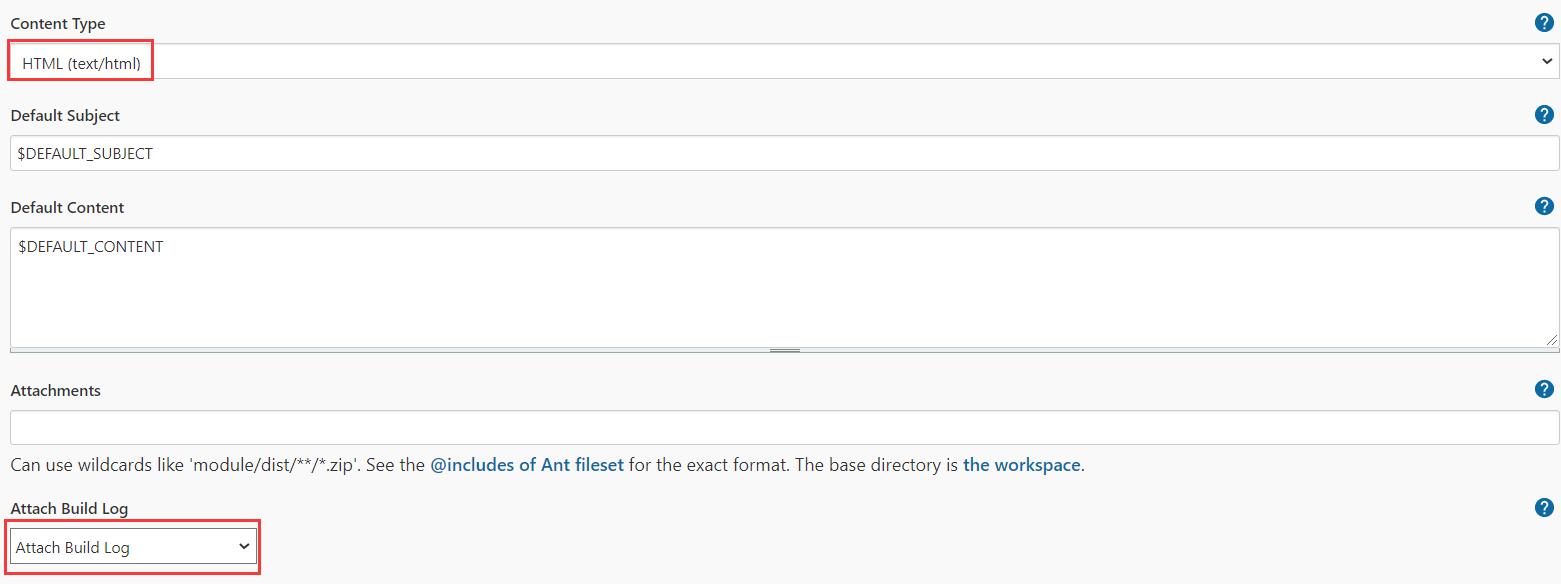
Task: Focus the $DEFAULT_SUBJECT input field
Action: coord(784,154)
